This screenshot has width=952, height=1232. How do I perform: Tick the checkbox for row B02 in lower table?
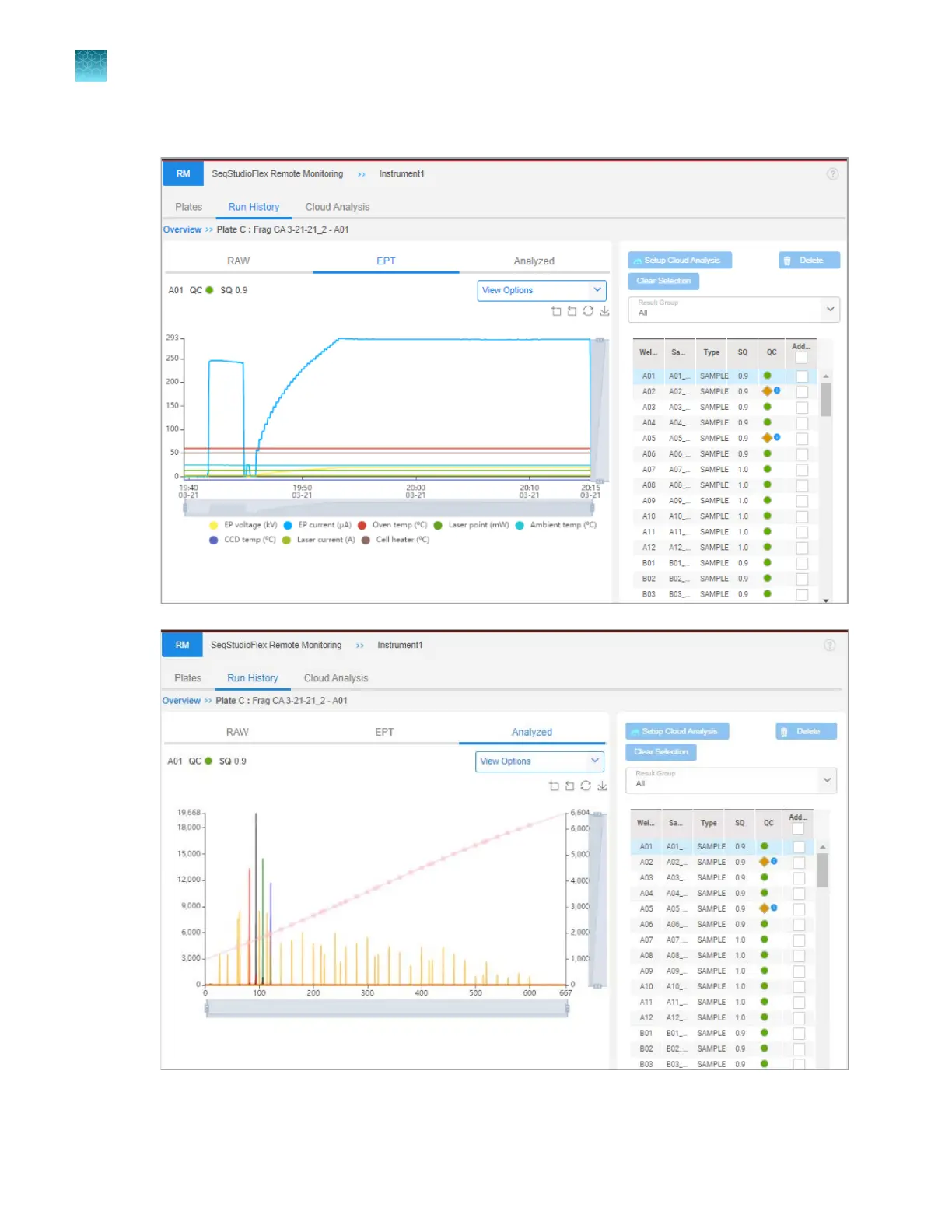799,1049
